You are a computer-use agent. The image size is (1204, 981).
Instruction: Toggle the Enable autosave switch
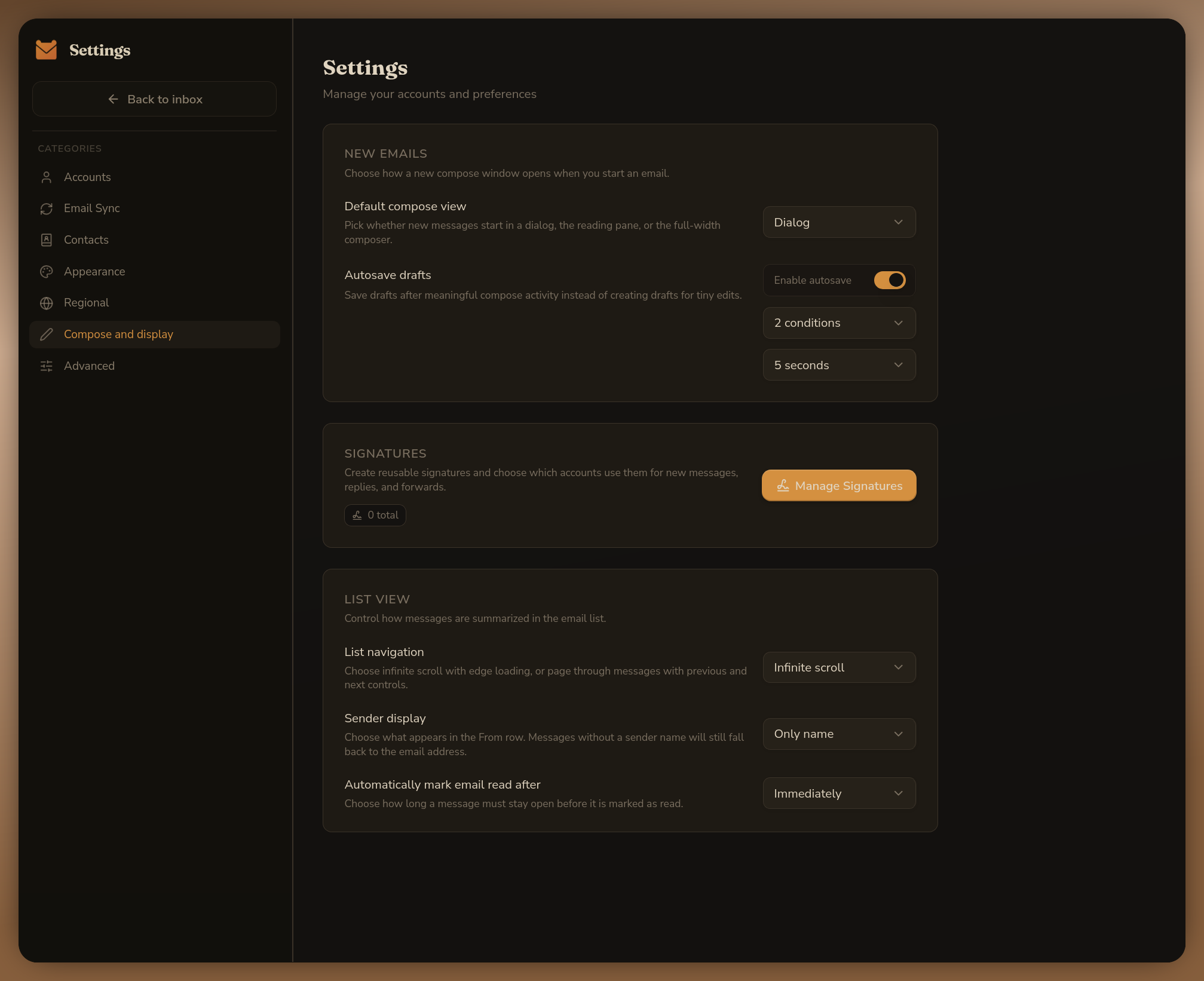(x=889, y=280)
